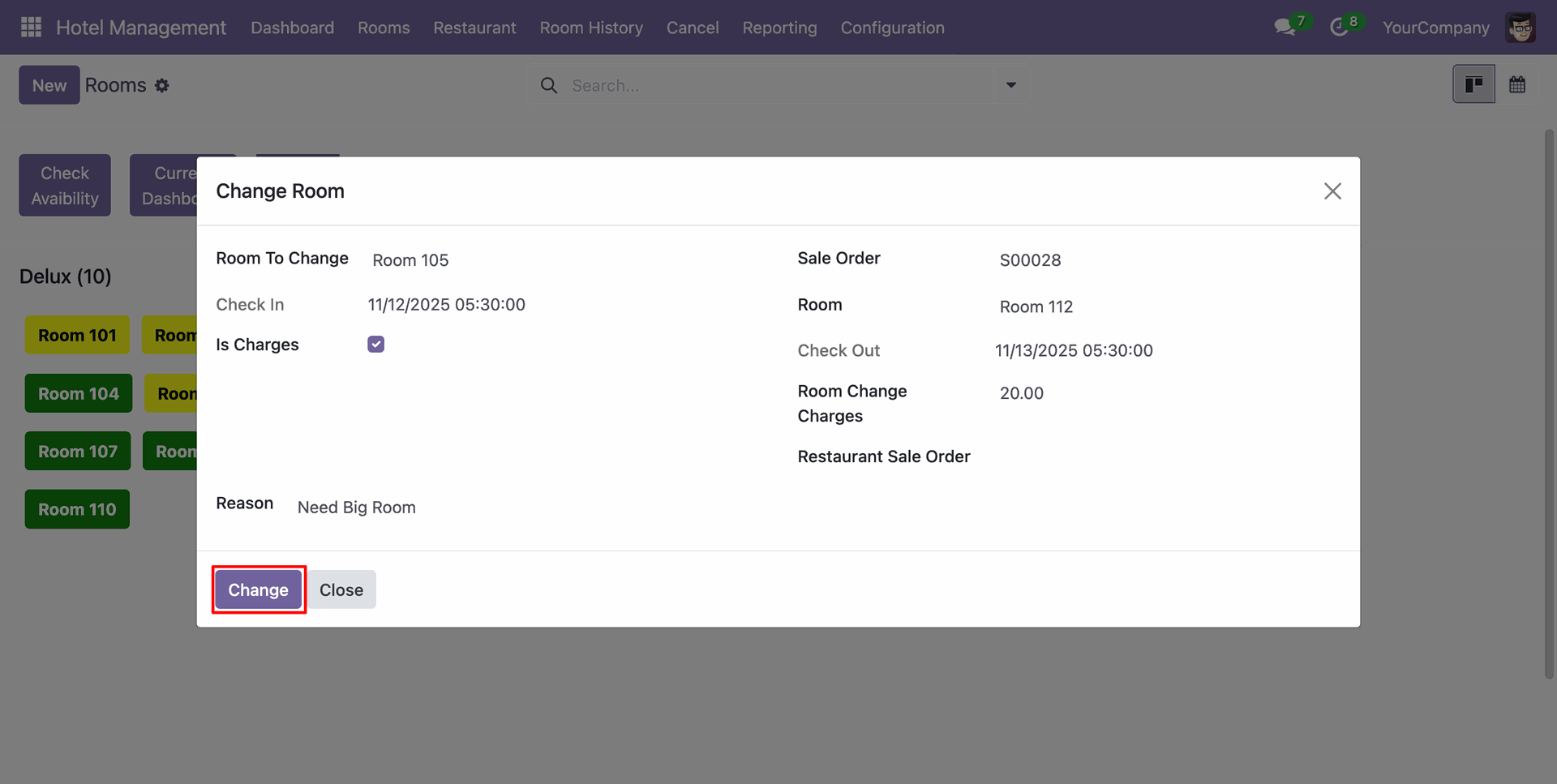The width and height of the screenshot is (1557, 784).
Task: Open the Reporting menu
Action: 779,28
